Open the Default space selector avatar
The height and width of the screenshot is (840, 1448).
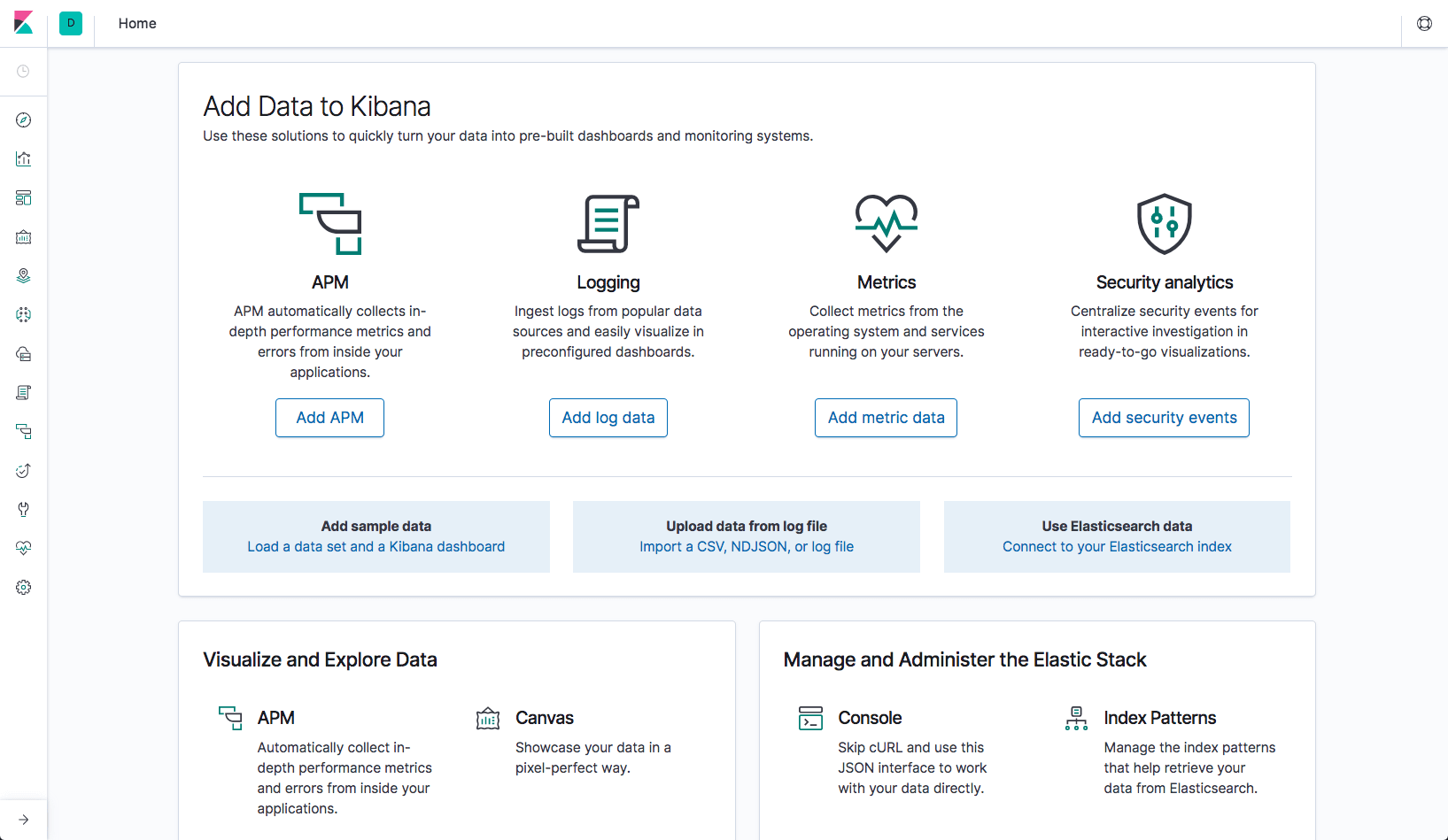[71, 24]
